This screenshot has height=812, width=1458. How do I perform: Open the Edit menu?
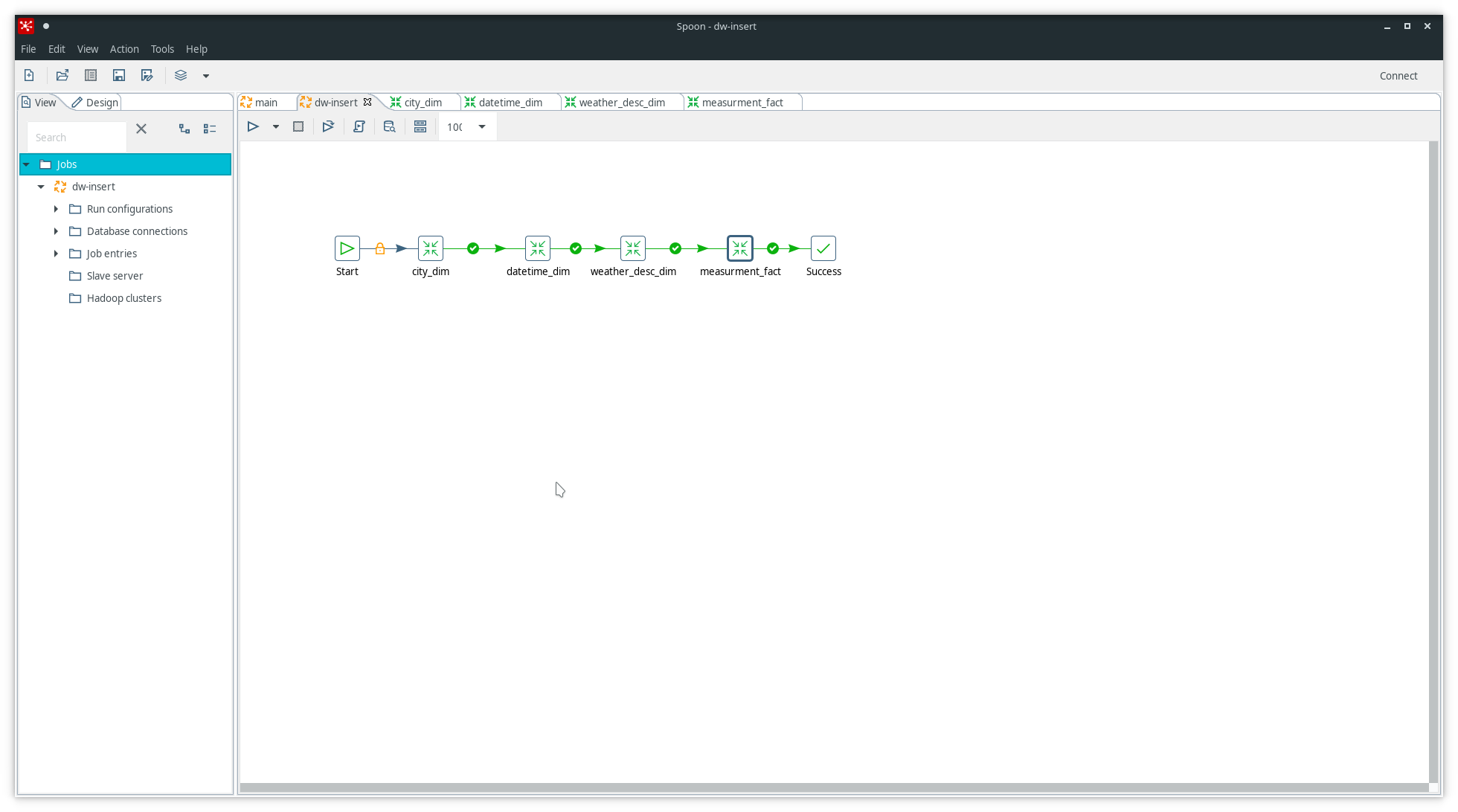(x=57, y=49)
